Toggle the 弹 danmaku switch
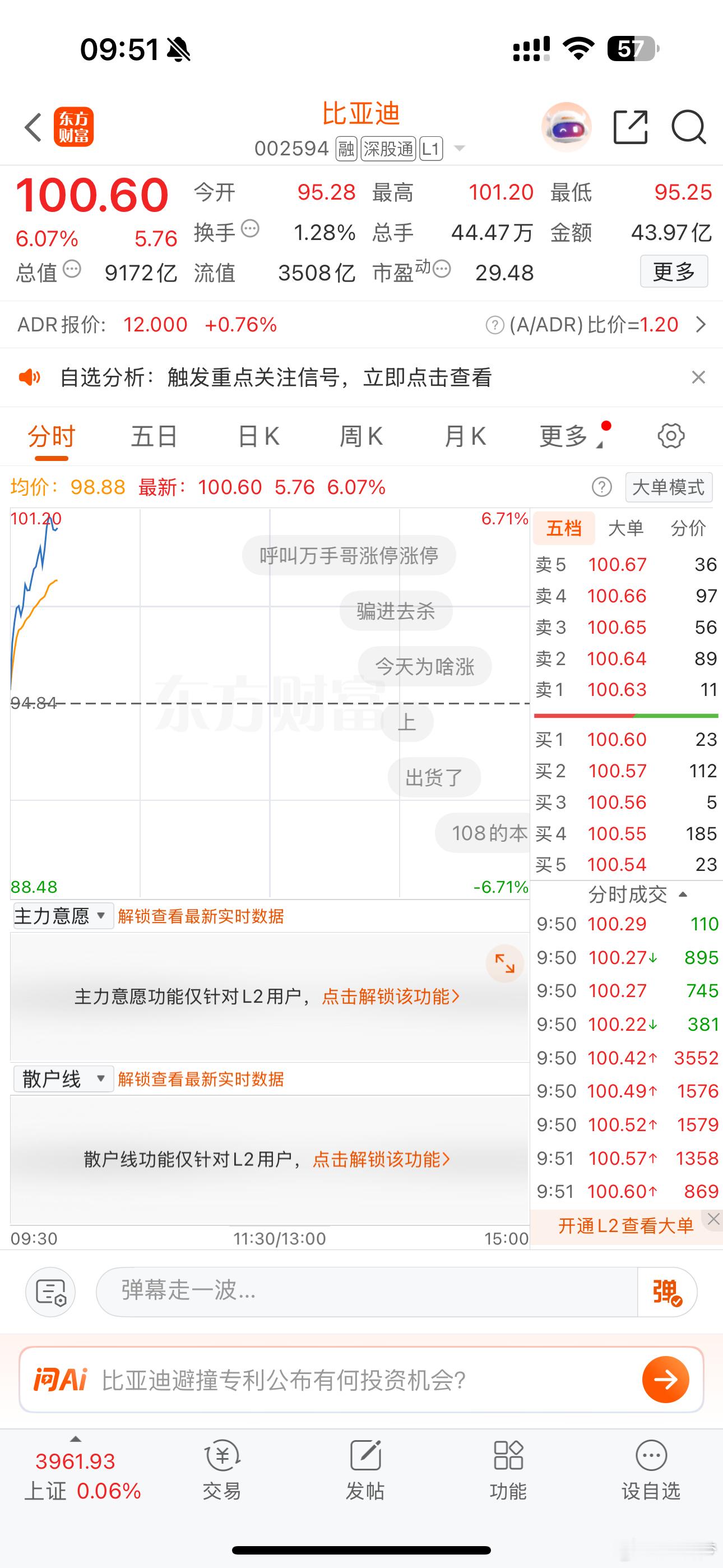 667,1292
